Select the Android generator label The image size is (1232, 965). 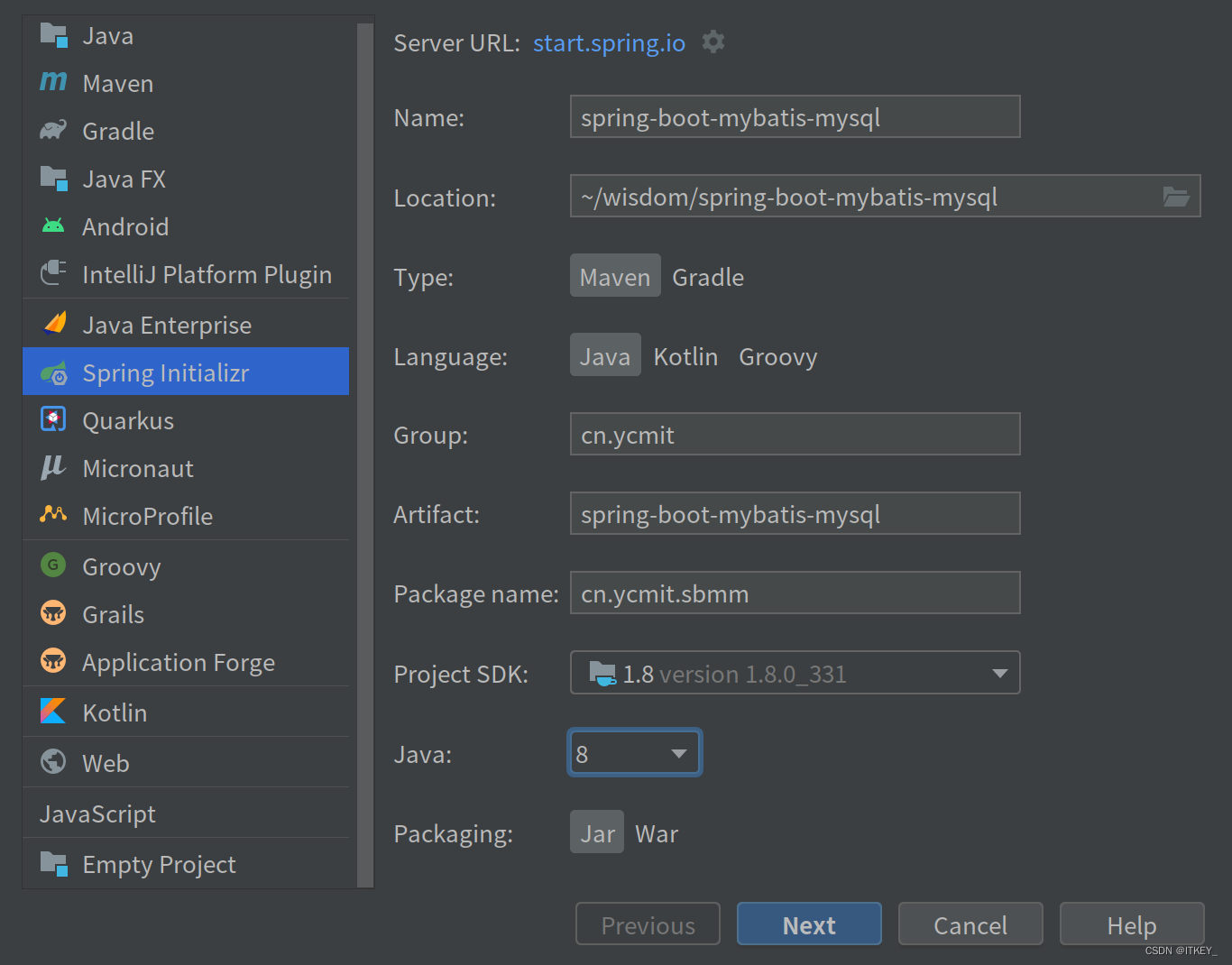125,226
